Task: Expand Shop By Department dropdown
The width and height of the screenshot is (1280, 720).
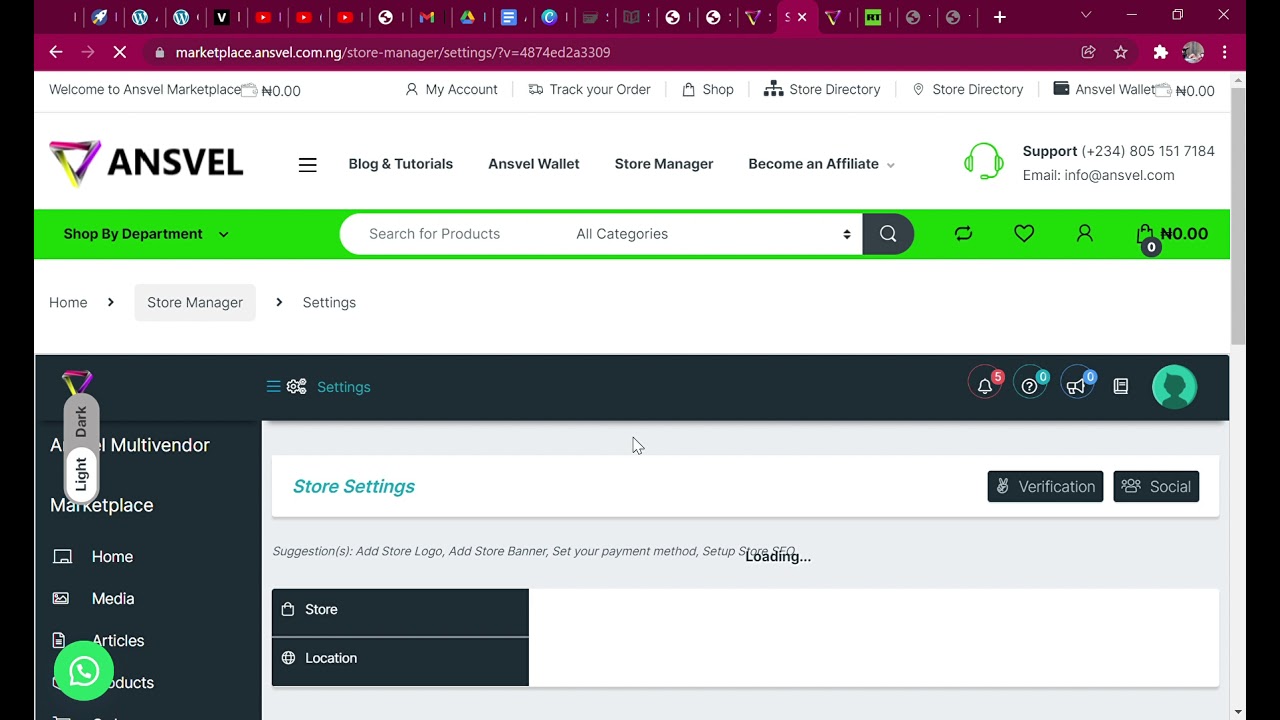Action: [146, 234]
